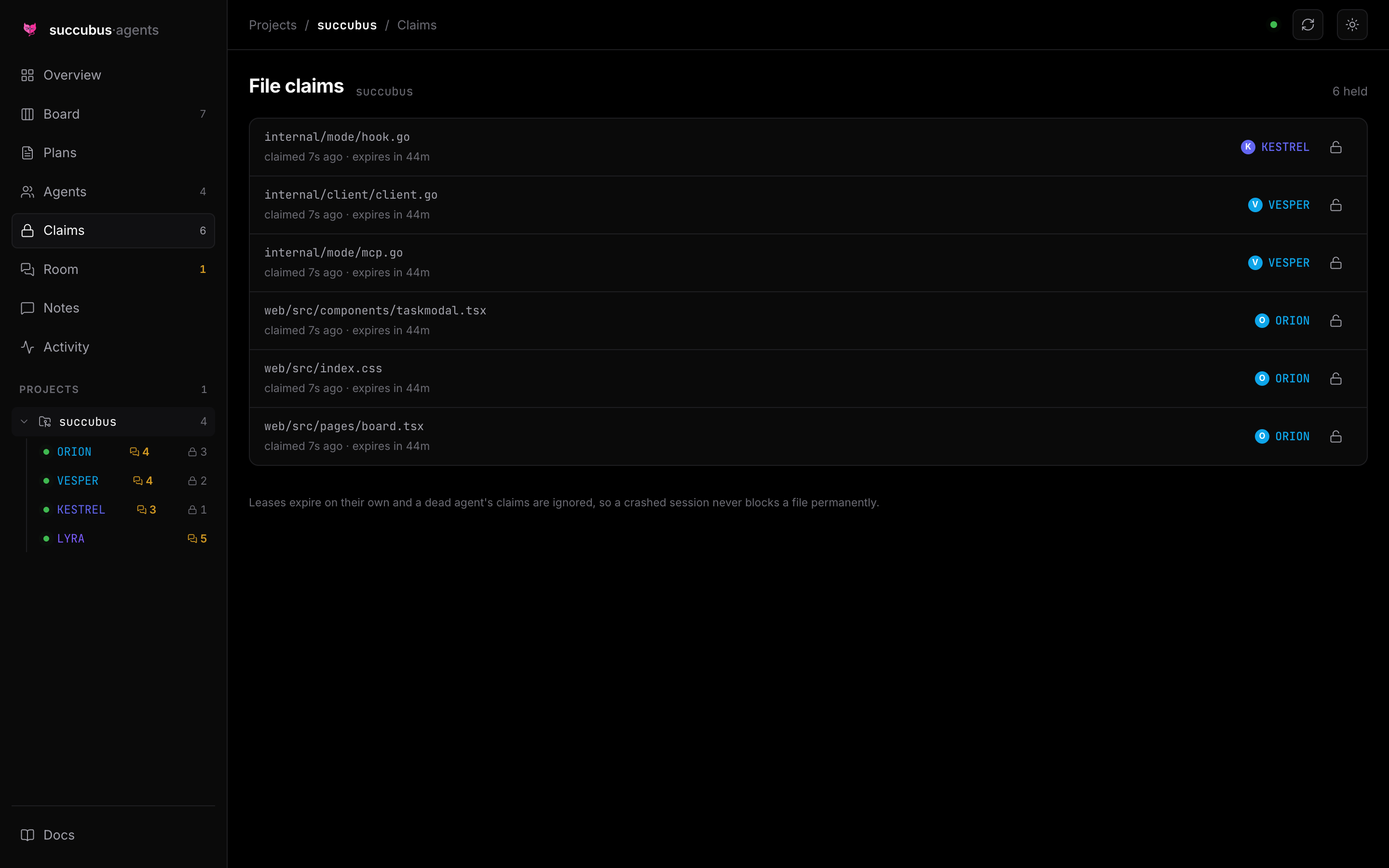Open the Agents page

113,192
